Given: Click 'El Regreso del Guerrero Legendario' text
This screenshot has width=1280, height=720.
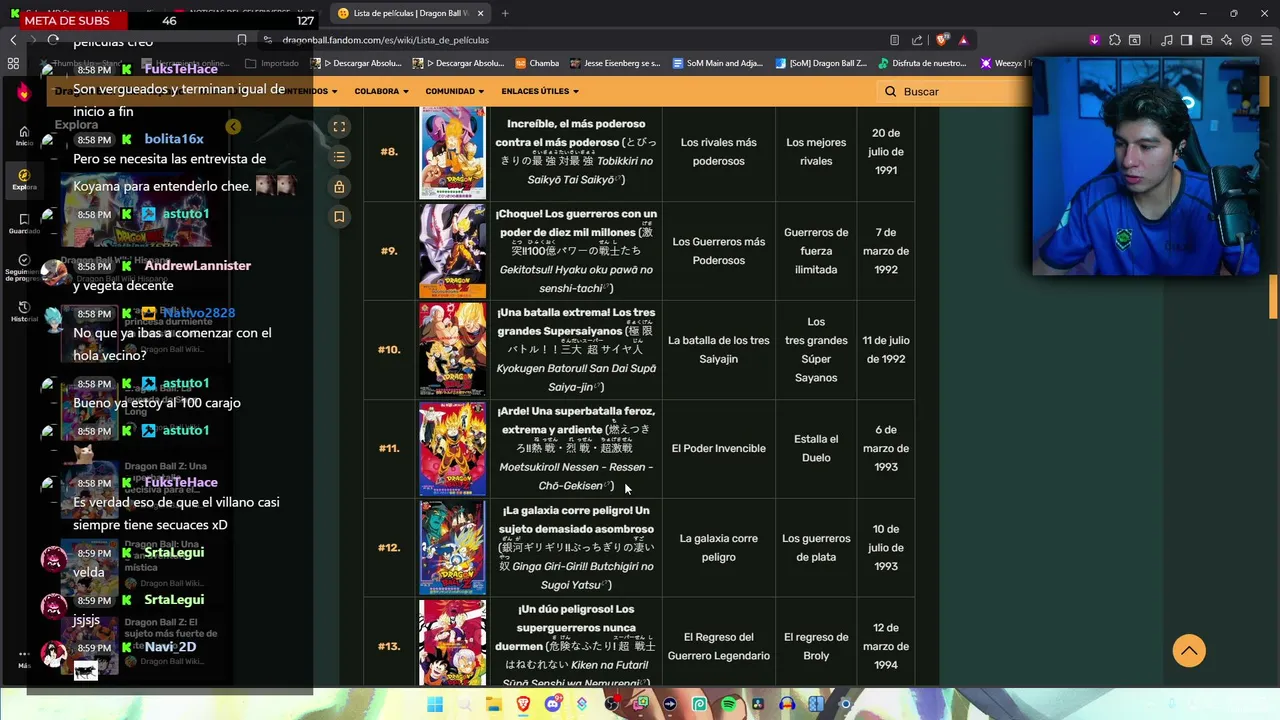Looking at the screenshot, I should [x=718, y=646].
